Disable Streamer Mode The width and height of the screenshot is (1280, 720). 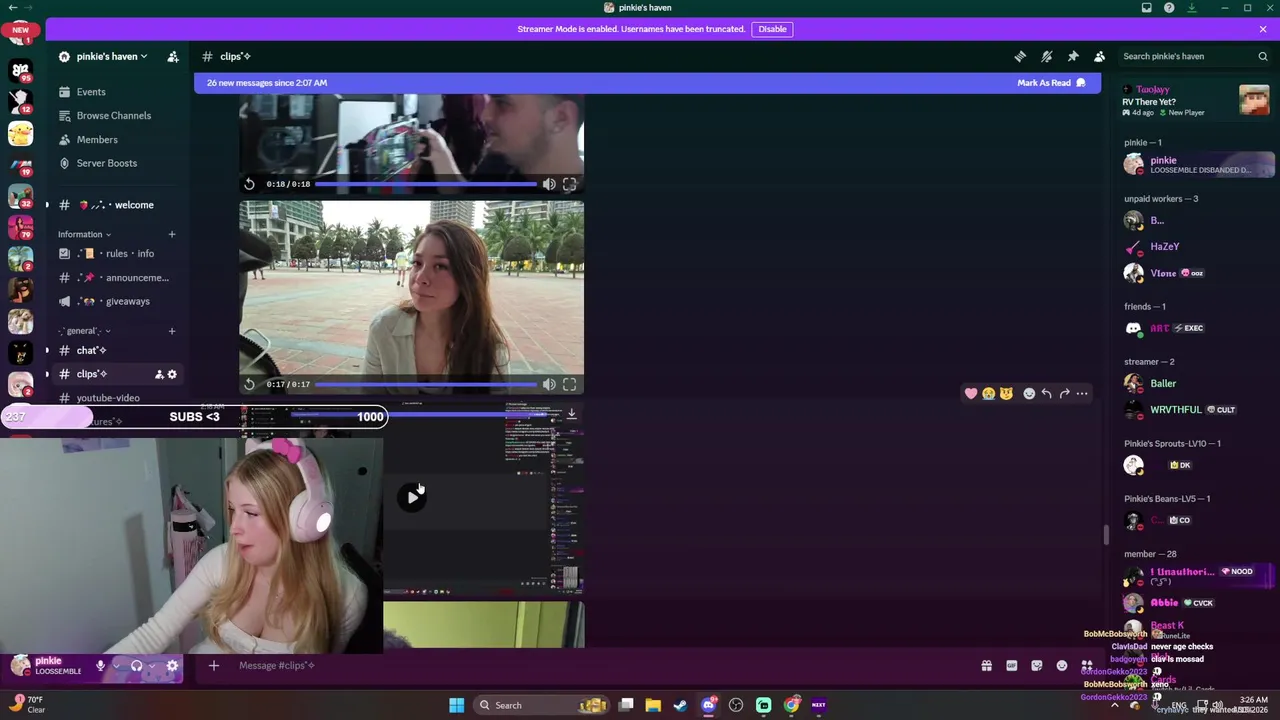(772, 29)
